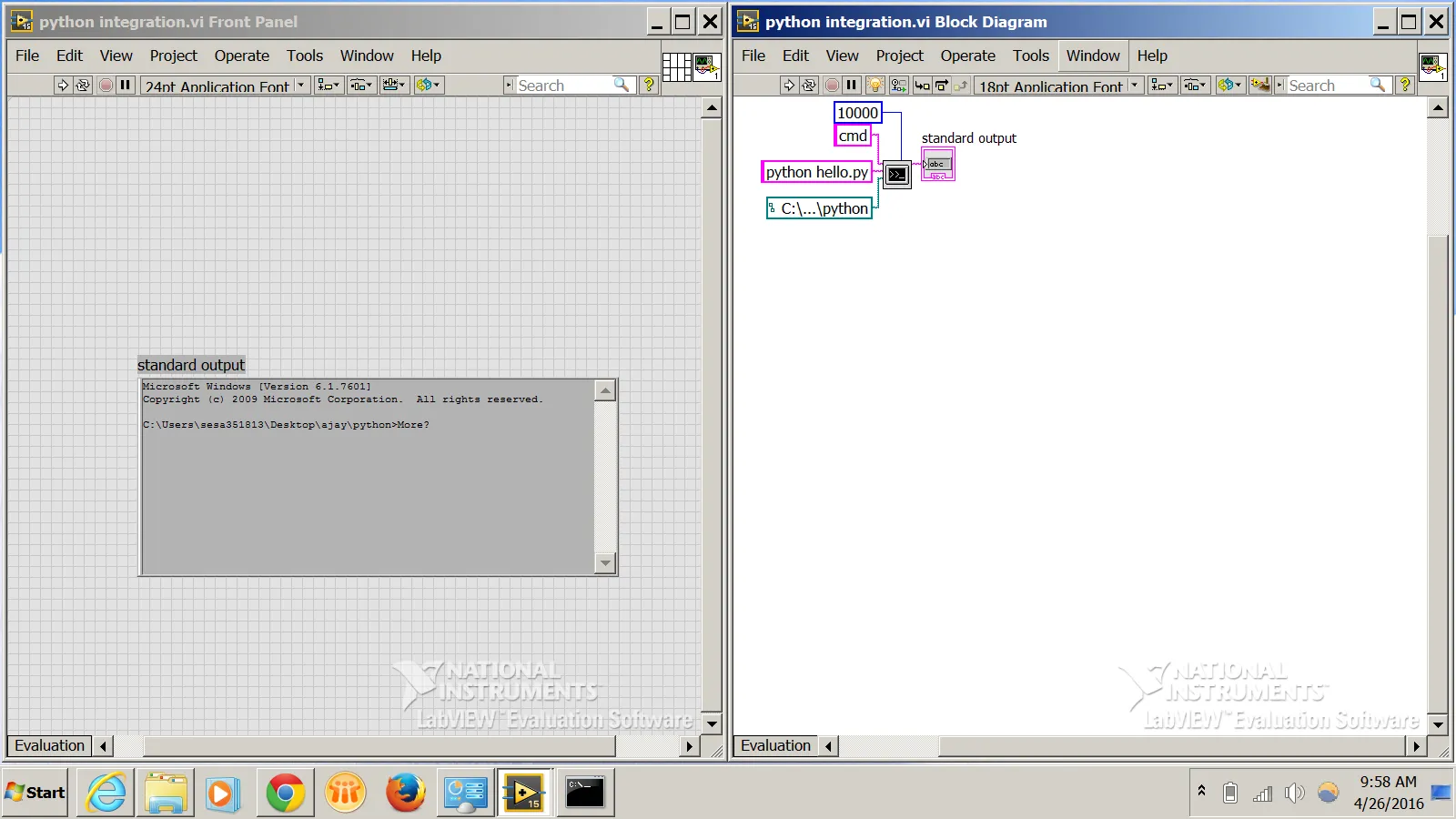This screenshot has width=1456, height=819.
Task: Click the Windows Start button
Action: (35, 793)
